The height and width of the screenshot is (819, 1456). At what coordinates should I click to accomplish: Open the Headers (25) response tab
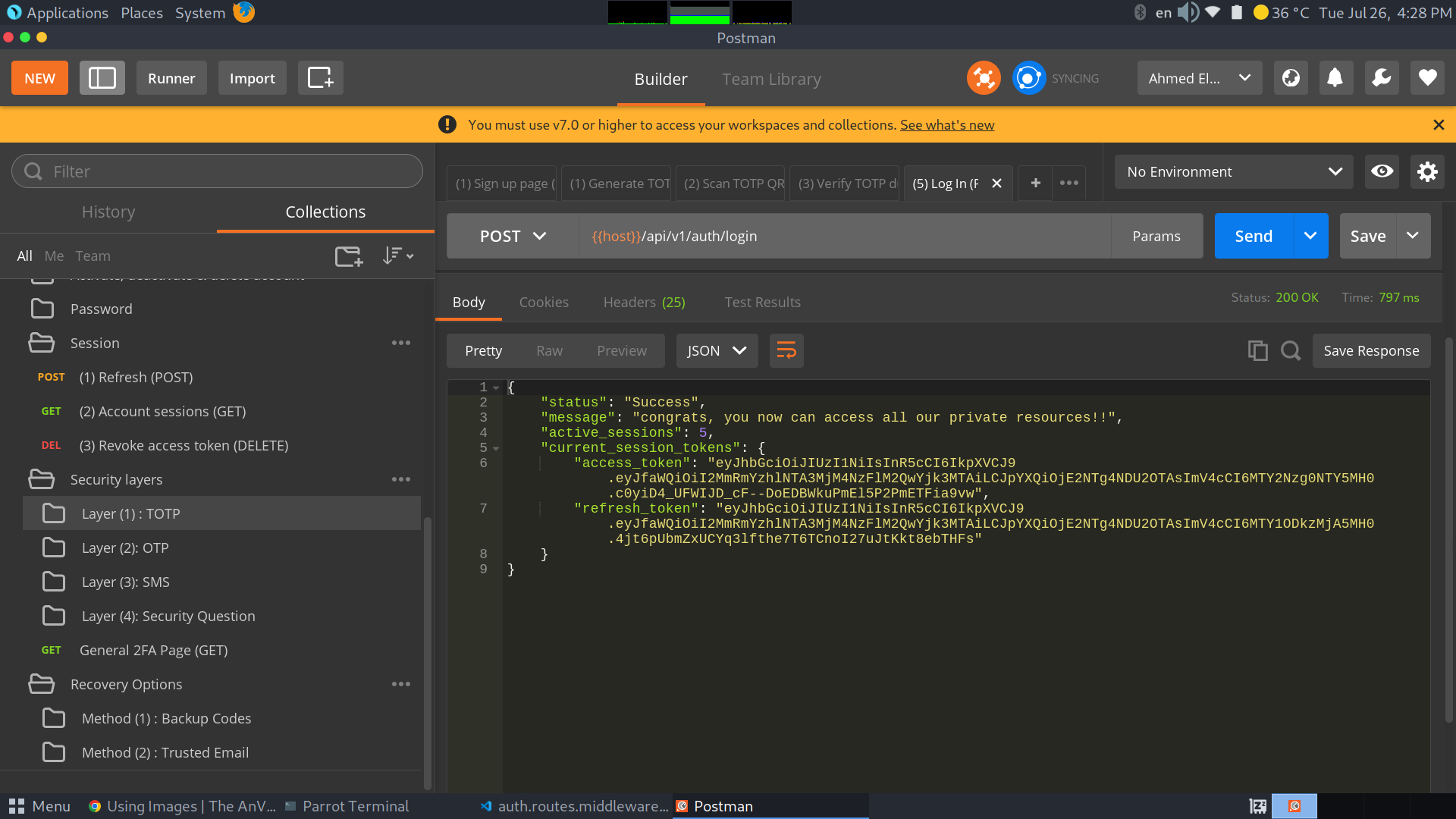pos(644,302)
